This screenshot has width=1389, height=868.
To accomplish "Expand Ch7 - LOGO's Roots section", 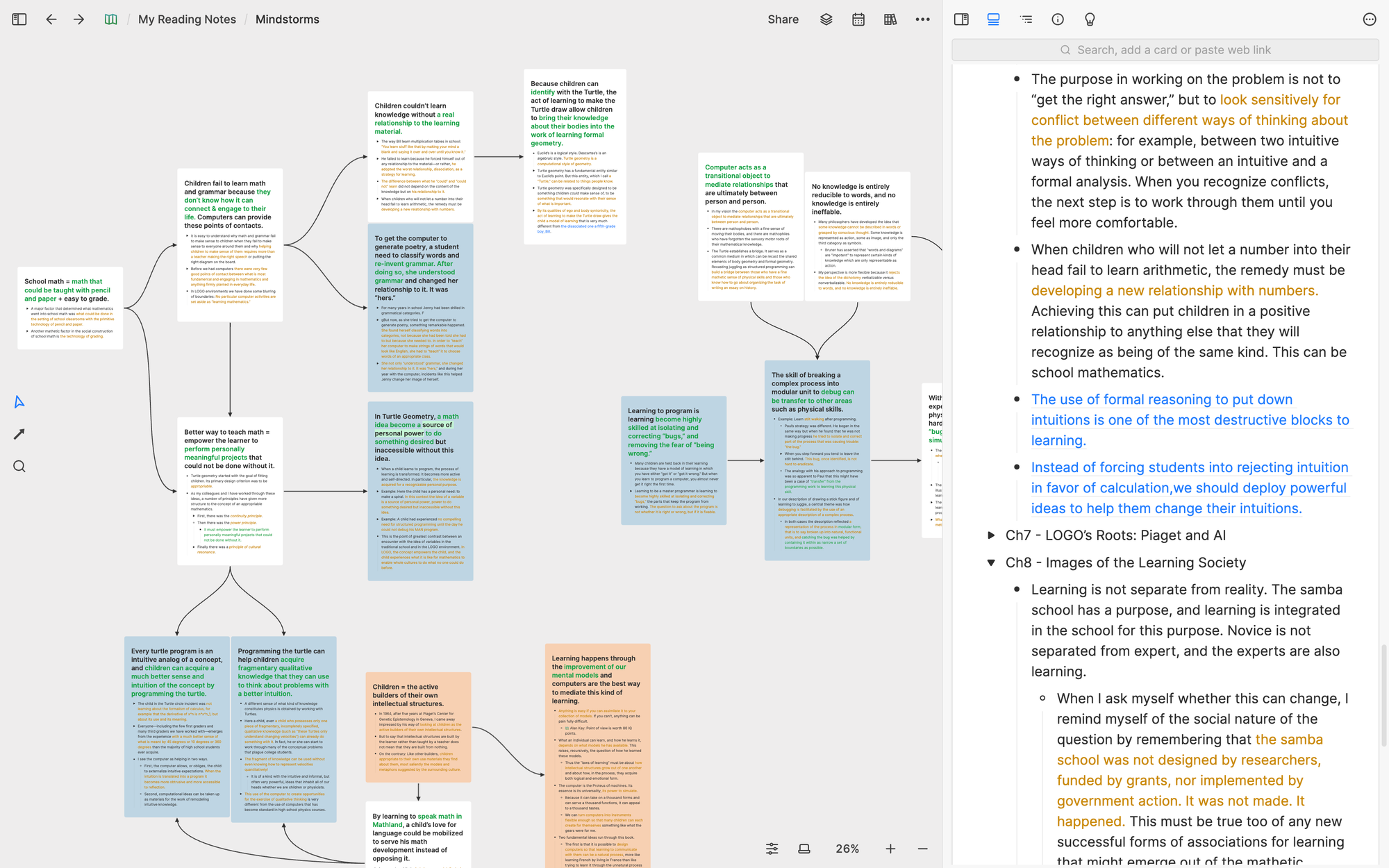I will coord(992,535).
